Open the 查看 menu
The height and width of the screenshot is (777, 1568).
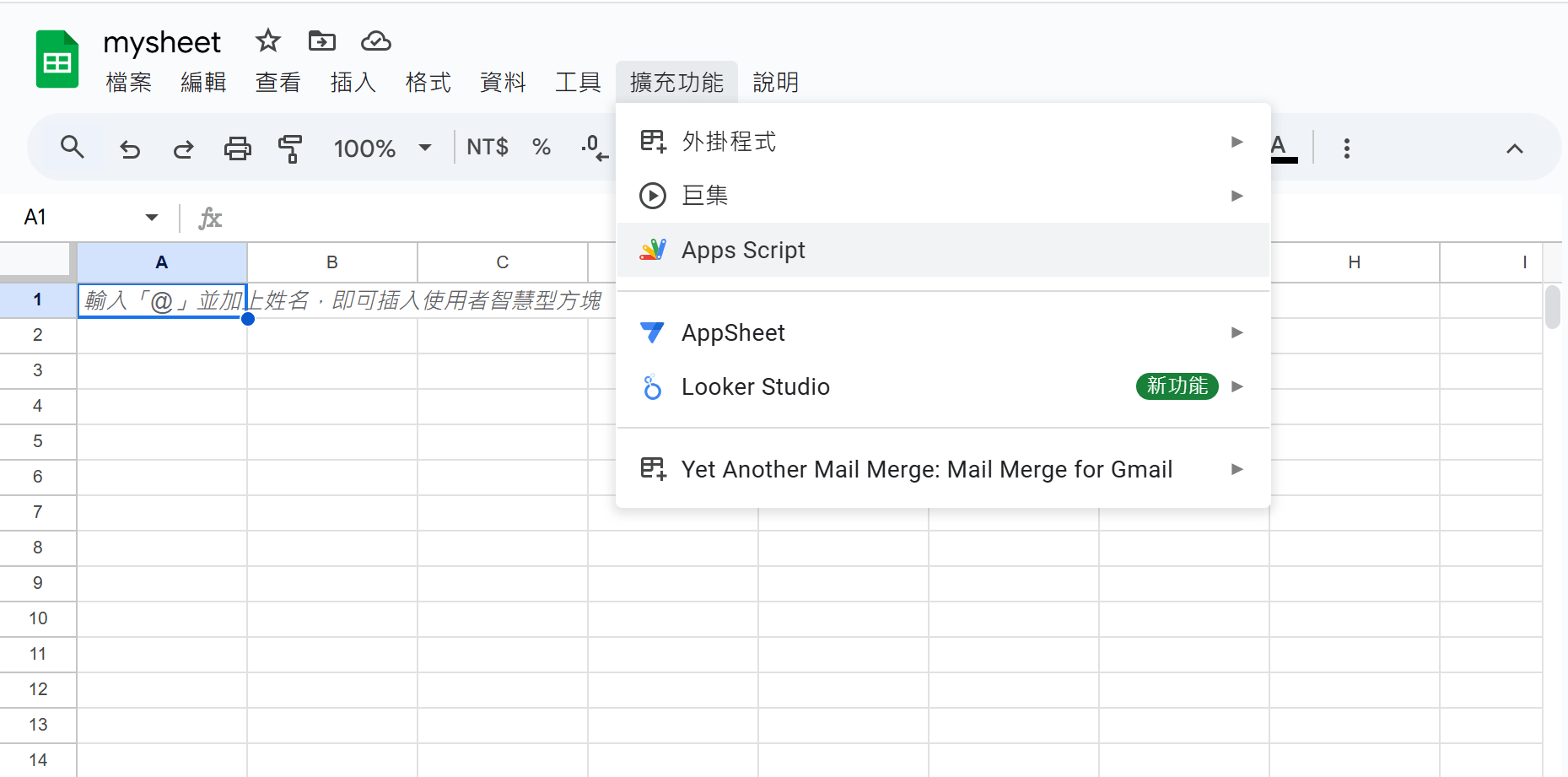click(x=278, y=83)
